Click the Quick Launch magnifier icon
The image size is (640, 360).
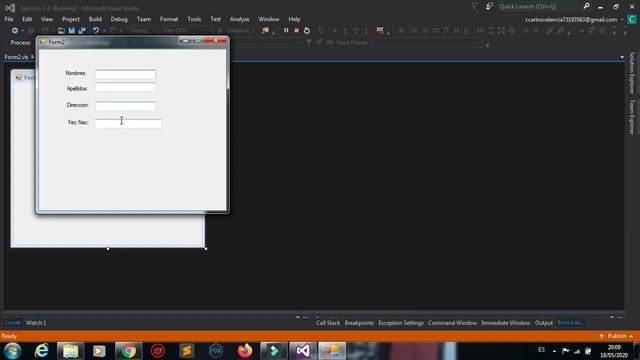587,6
